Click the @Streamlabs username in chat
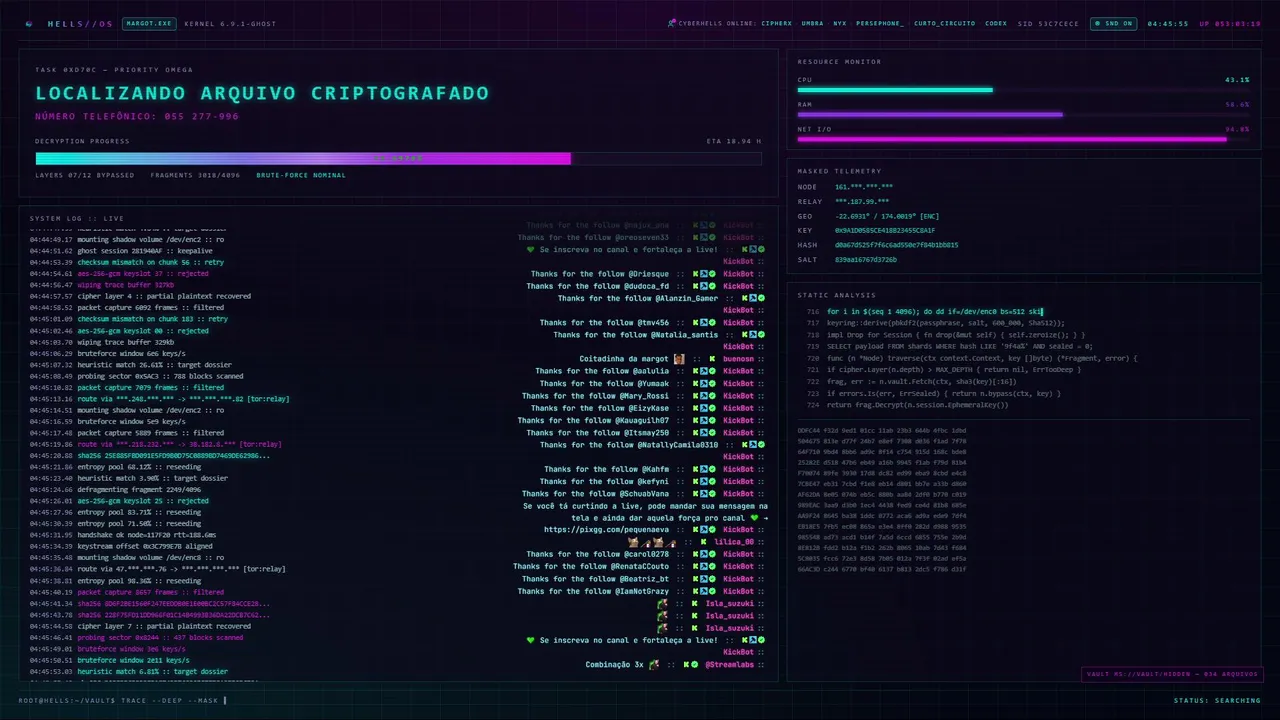1280x720 pixels. (730, 664)
